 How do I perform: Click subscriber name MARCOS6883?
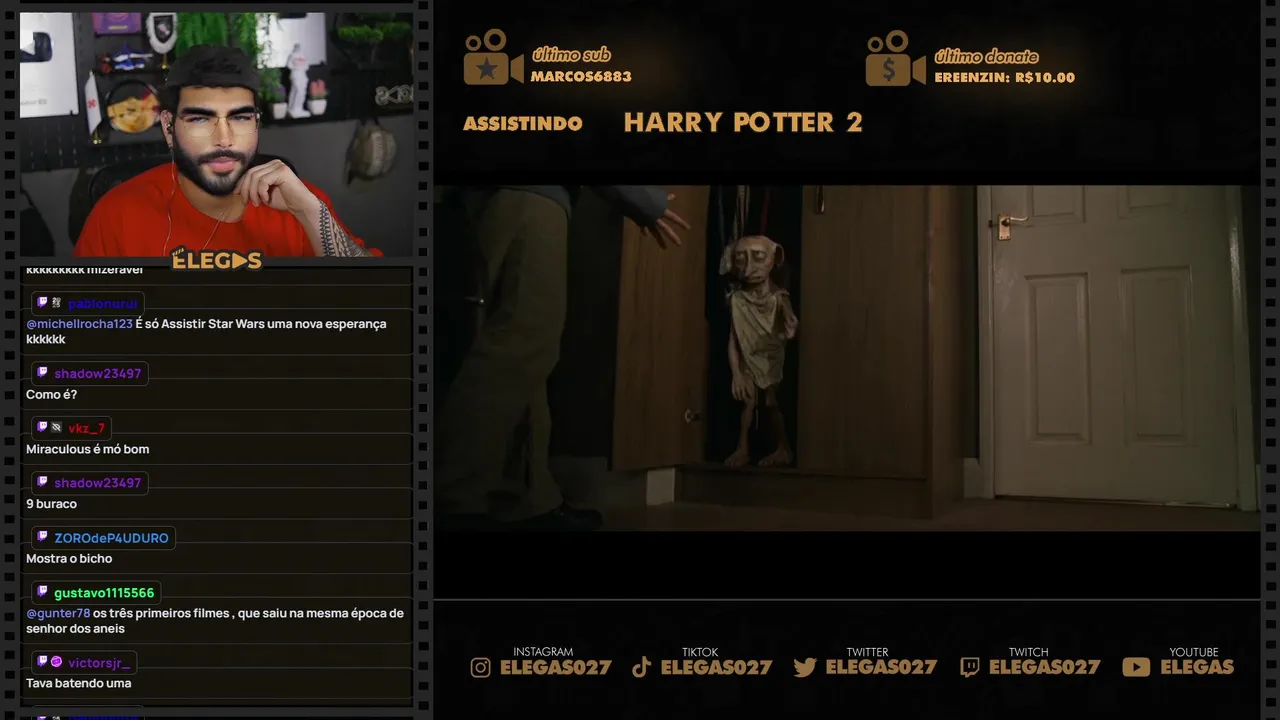pyautogui.click(x=581, y=77)
